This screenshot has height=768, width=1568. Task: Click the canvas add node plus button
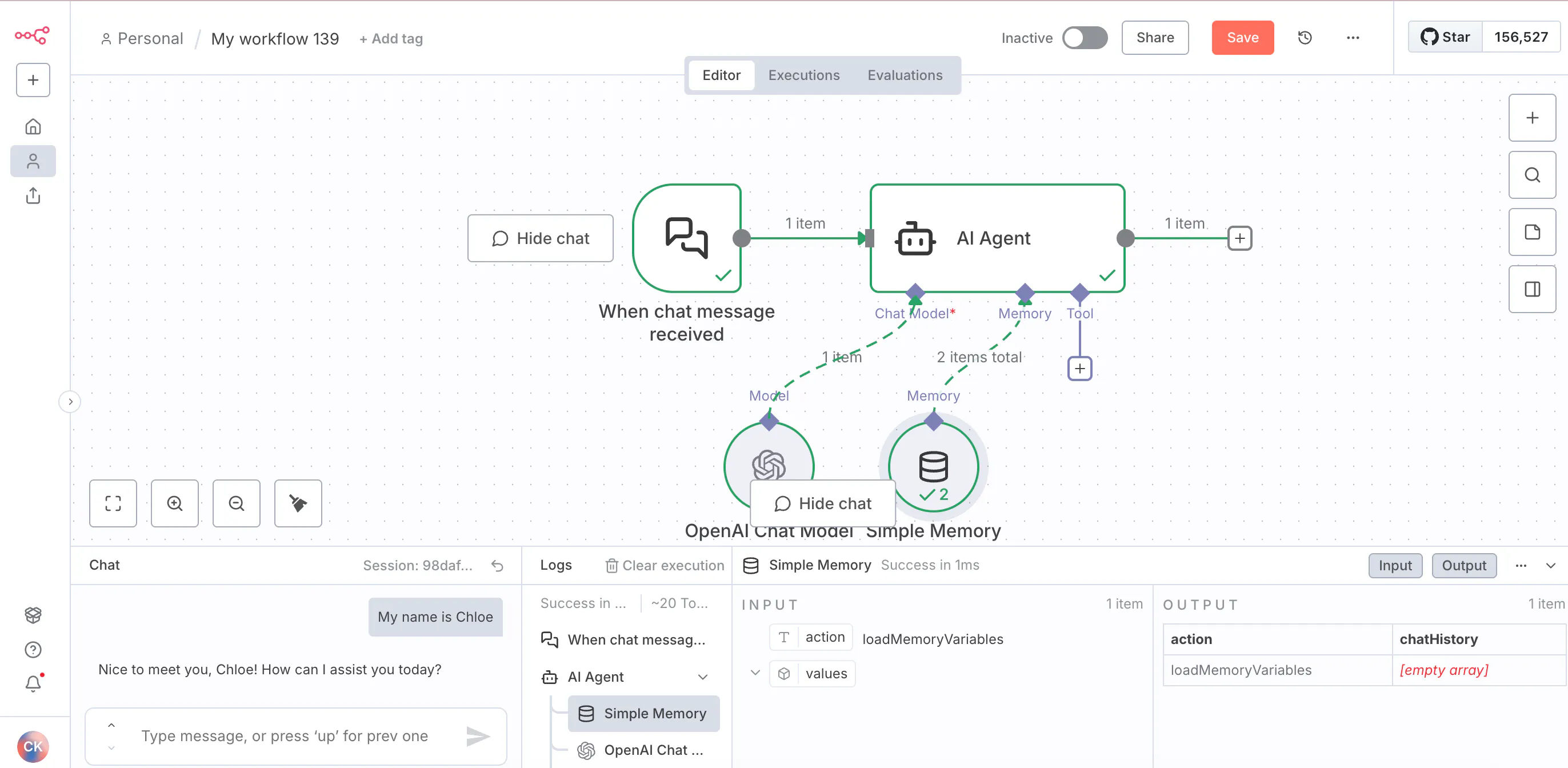(1532, 118)
